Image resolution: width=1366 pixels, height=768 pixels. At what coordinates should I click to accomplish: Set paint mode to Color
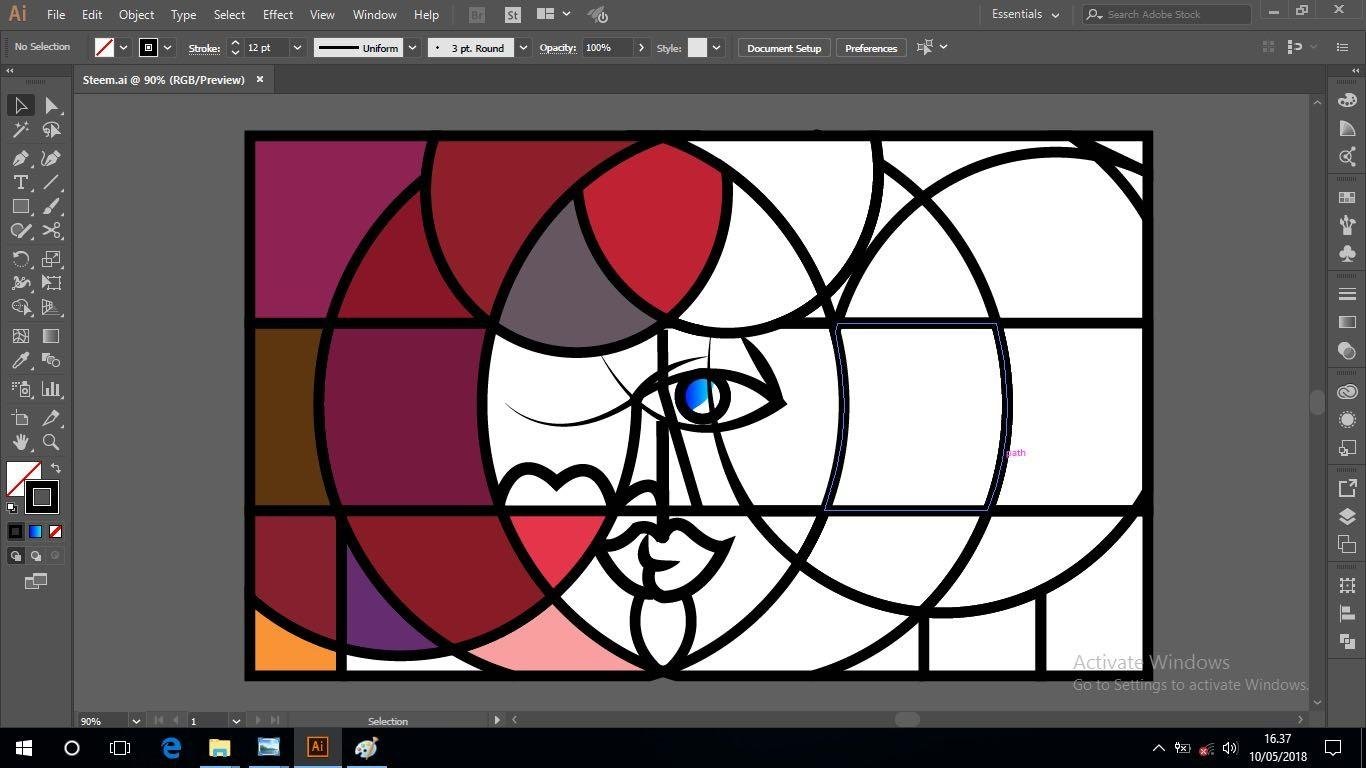pos(16,531)
